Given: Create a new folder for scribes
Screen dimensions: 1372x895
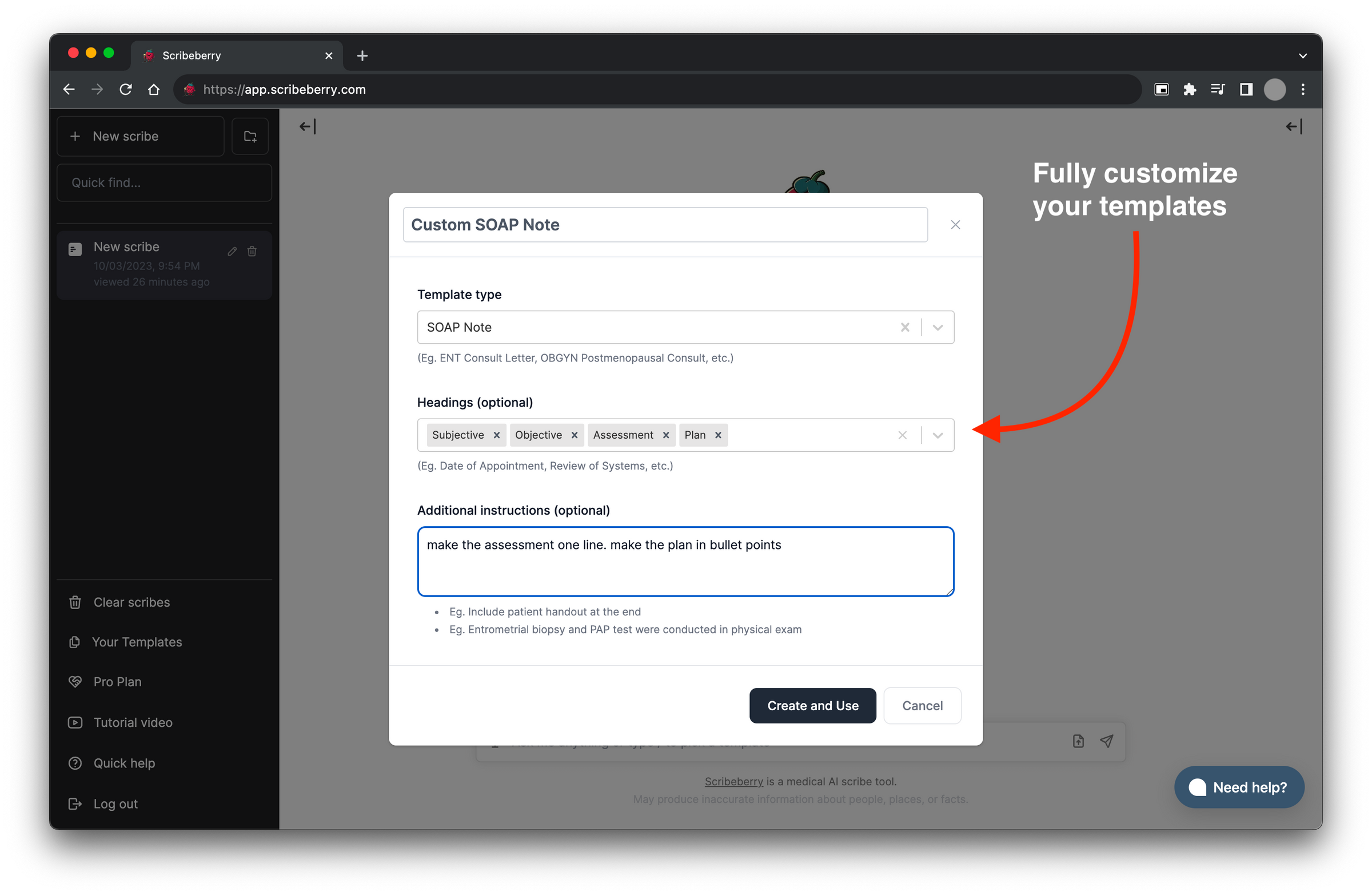Looking at the screenshot, I should click(x=250, y=136).
